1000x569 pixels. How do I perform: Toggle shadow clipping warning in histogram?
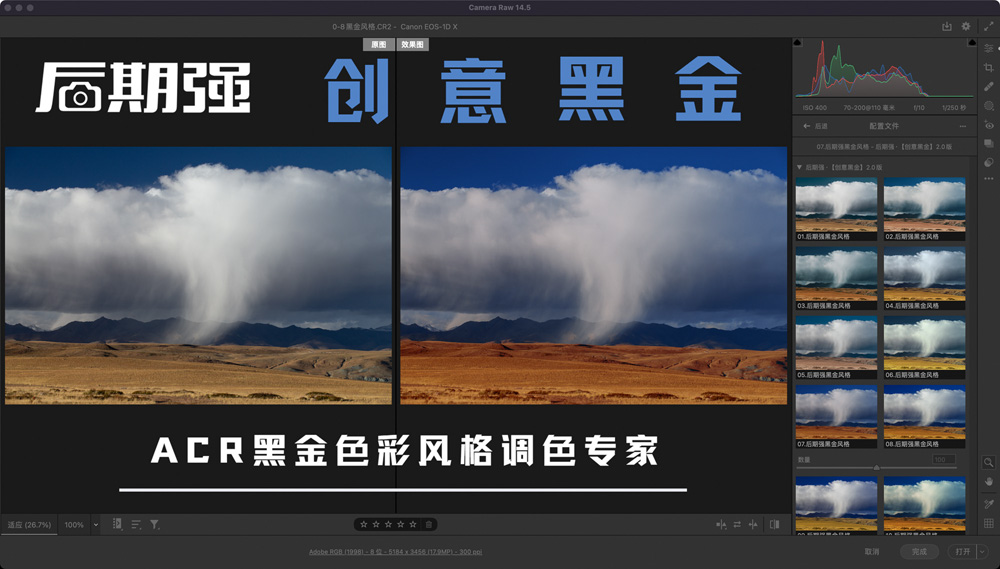[797, 42]
